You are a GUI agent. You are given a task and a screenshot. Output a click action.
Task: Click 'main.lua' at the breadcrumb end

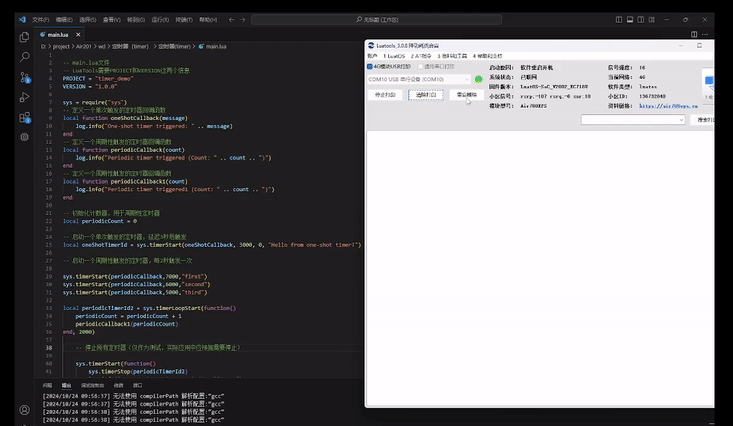216,46
